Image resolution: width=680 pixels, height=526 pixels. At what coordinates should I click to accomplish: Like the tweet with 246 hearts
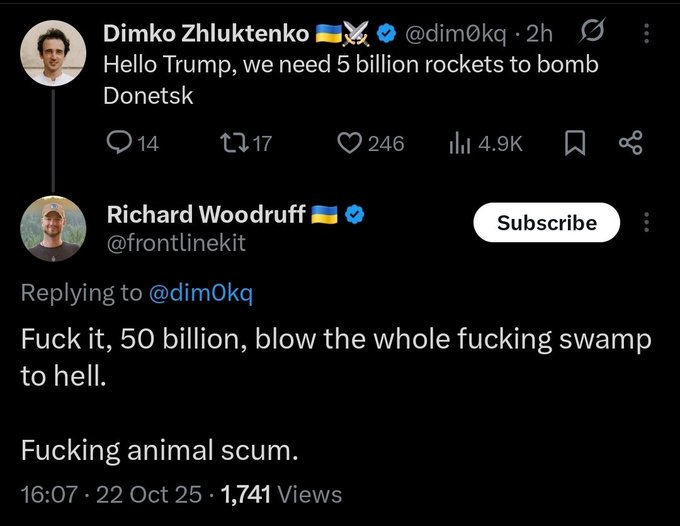[349, 144]
